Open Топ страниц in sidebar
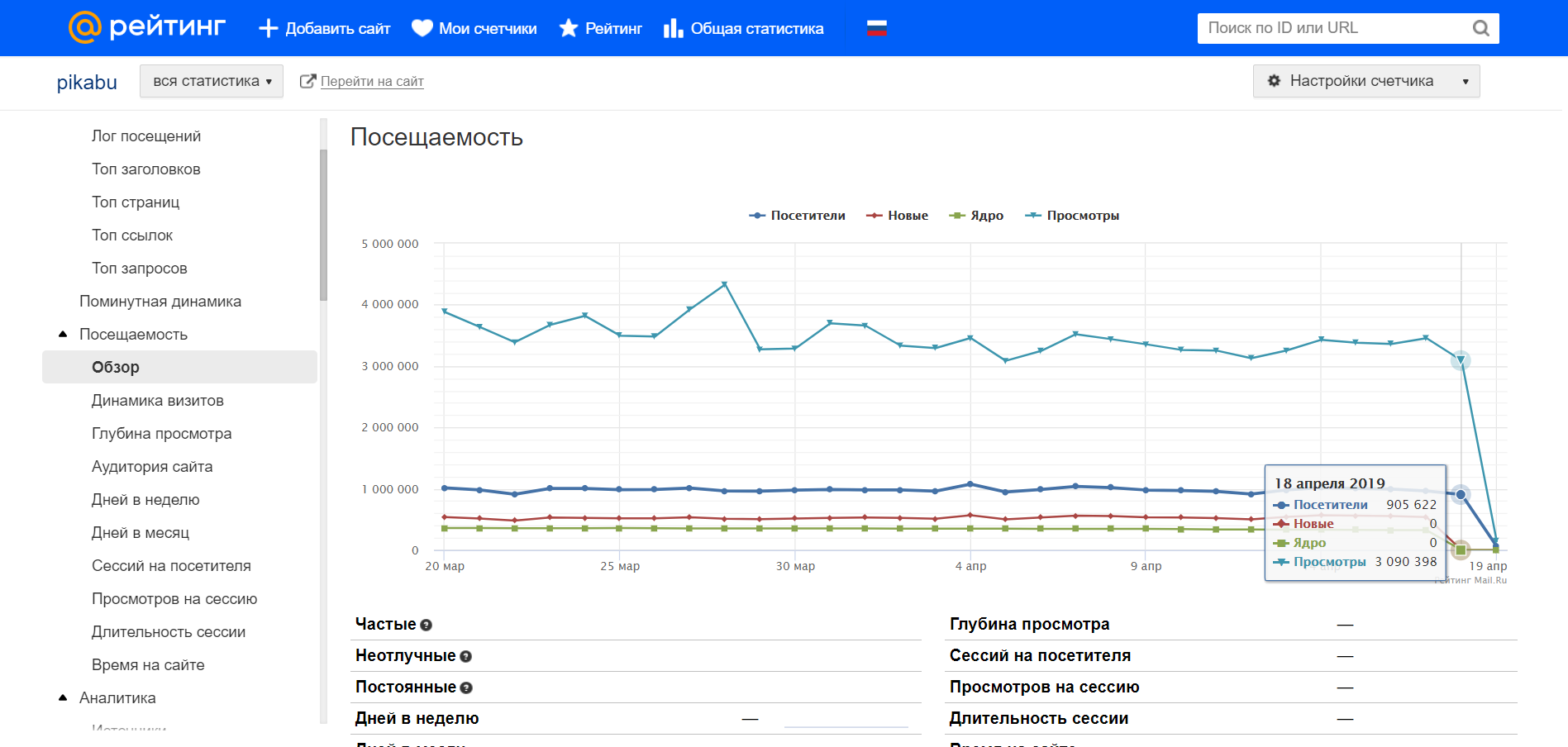Viewport: 1568px width, 747px height. 136,202
